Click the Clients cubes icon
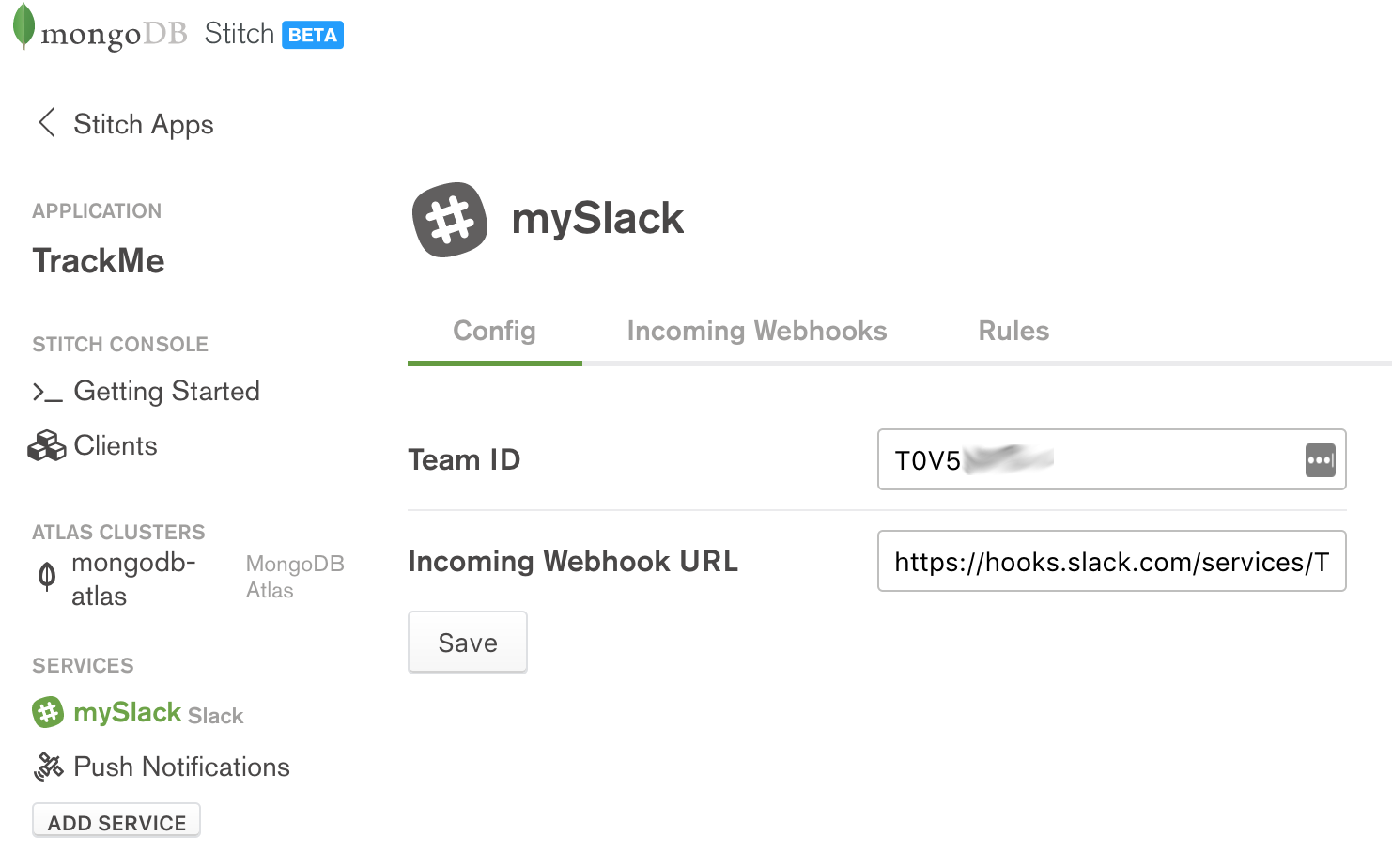Viewport: 1392px width, 868px height. pyautogui.click(x=45, y=445)
